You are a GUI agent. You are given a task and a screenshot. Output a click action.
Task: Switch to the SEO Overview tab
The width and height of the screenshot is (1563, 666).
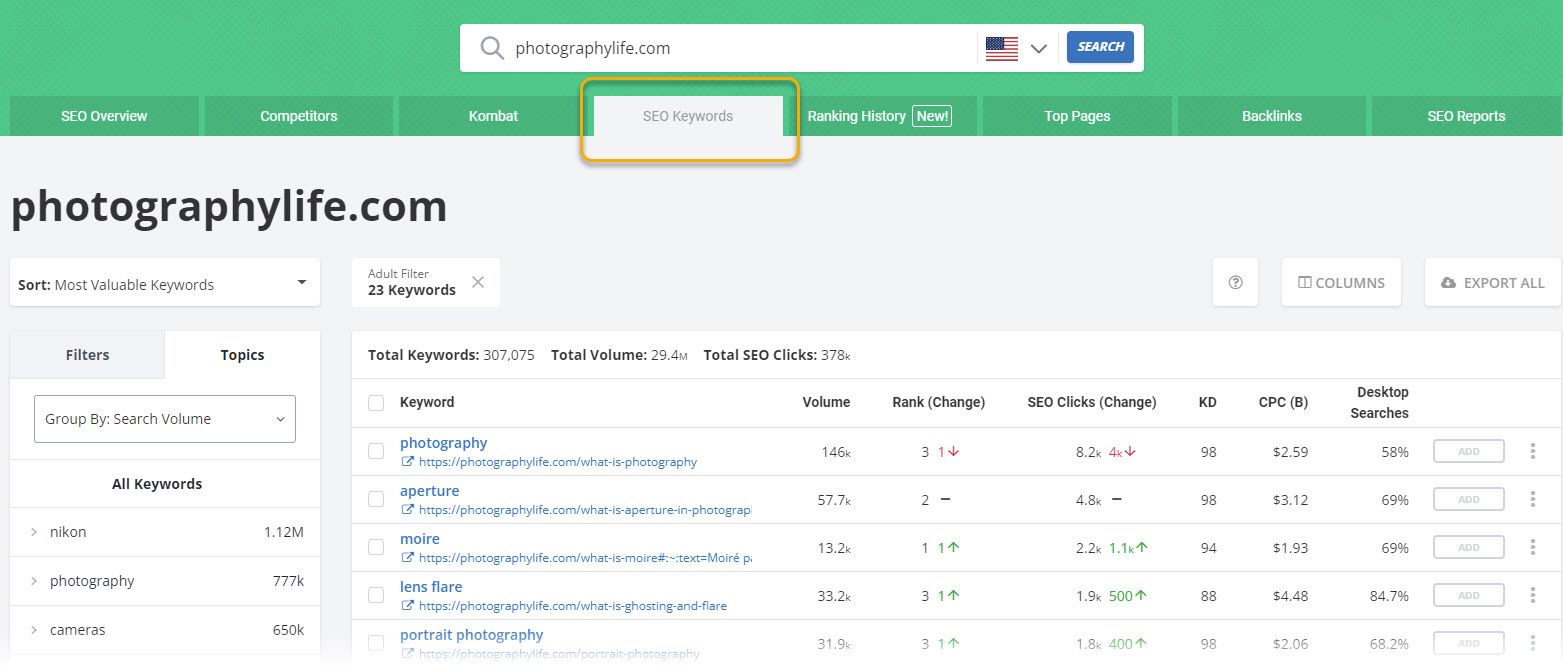pyautogui.click(x=104, y=116)
